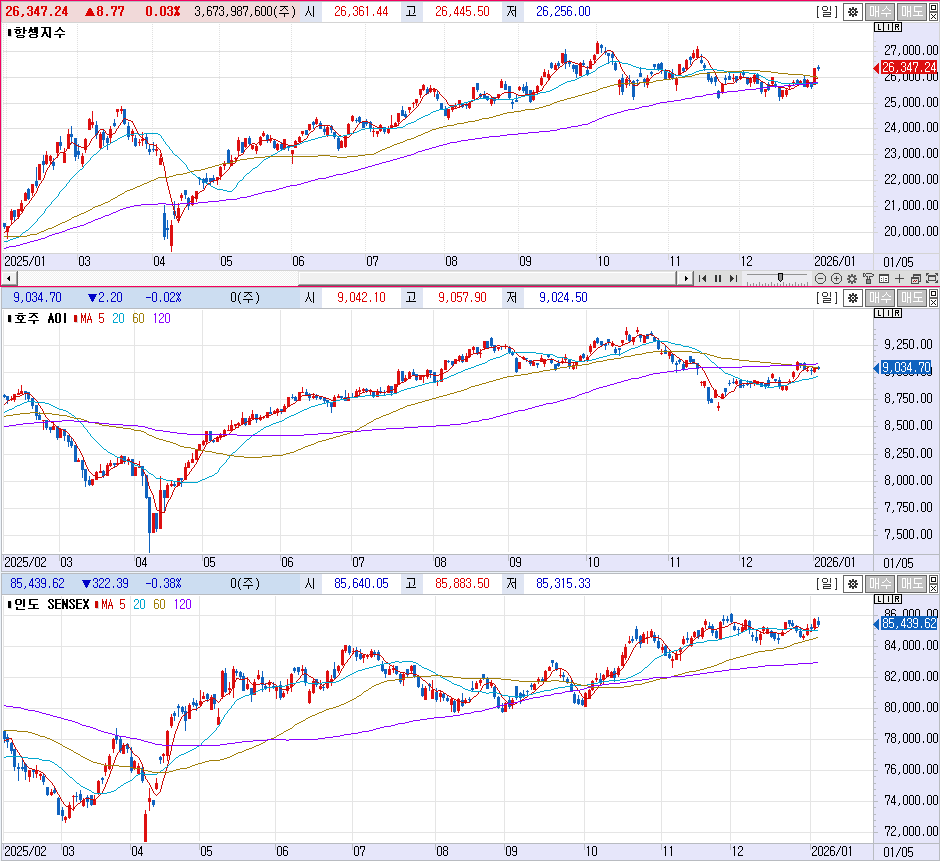The height and width of the screenshot is (861, 940).
Task: Toggle I axis button on 인도 SENSEX chart
Action: click(x=888, y=599)
